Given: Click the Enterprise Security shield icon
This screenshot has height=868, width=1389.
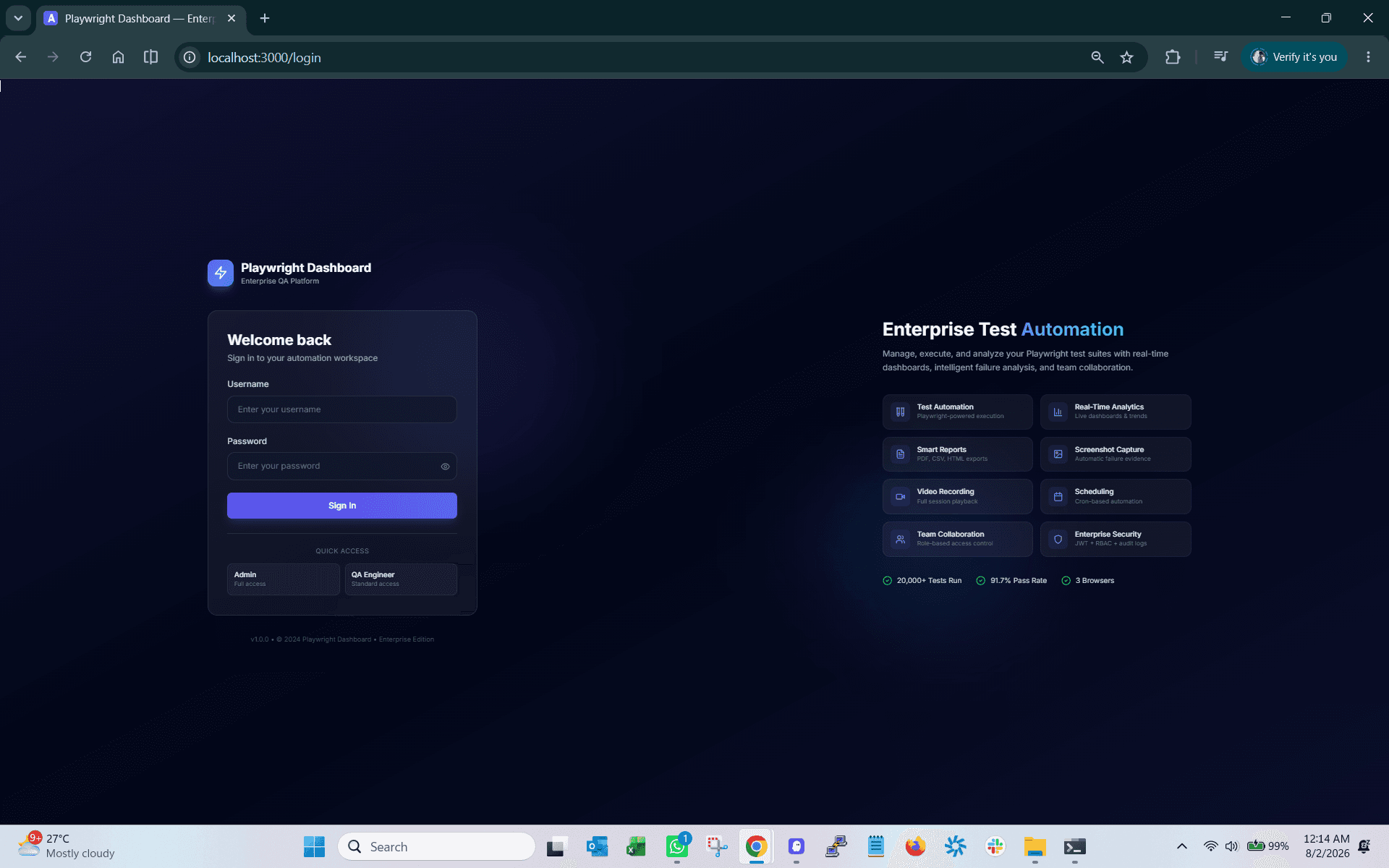Looking at the screenshot, I should pos(1058,539).
